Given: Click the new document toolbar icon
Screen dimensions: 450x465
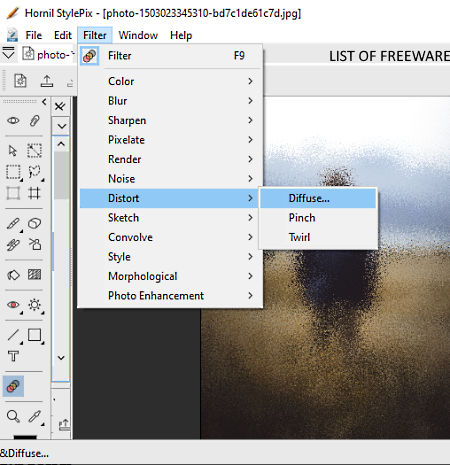Looking at the screenshot, I should coord(20,81).
